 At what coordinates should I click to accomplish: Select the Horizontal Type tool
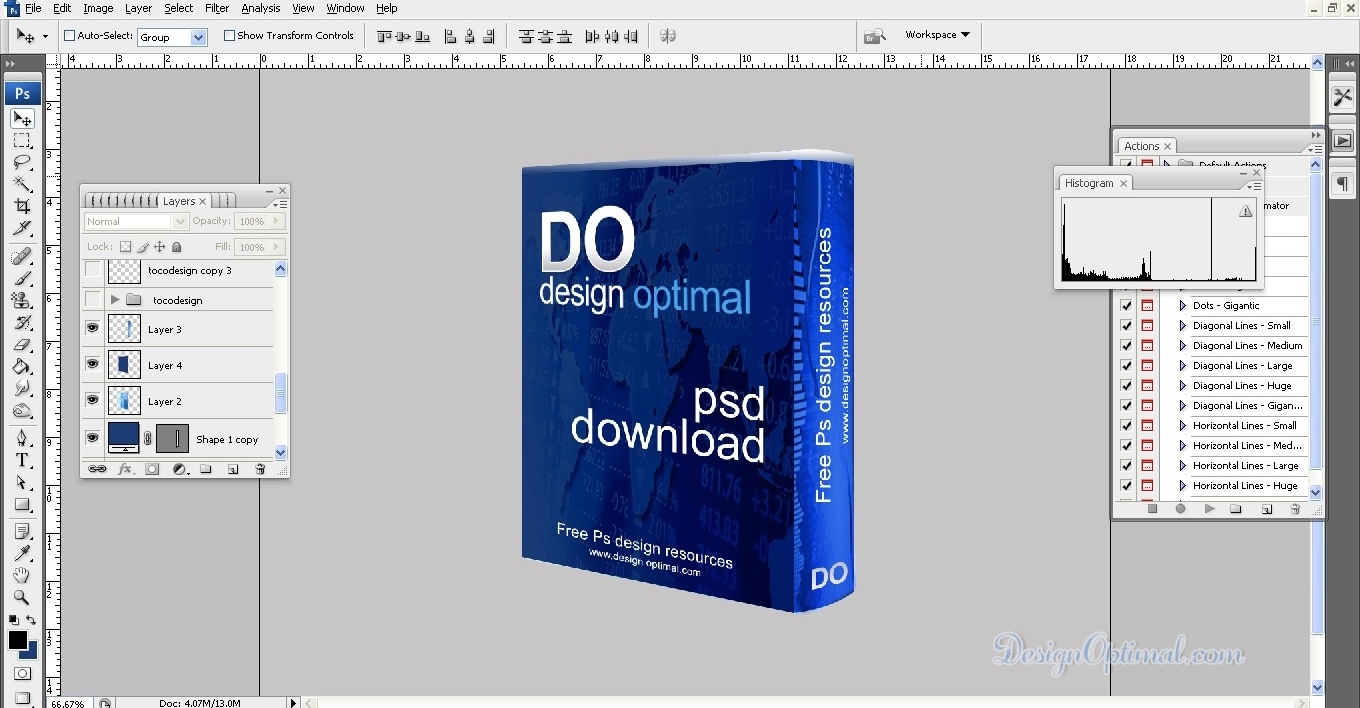pos(22,460)
